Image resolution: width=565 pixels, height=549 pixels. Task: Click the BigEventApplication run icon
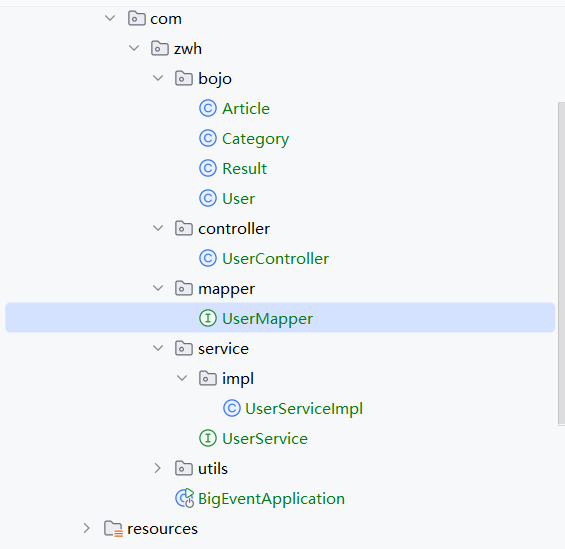(x=185, y=498)
